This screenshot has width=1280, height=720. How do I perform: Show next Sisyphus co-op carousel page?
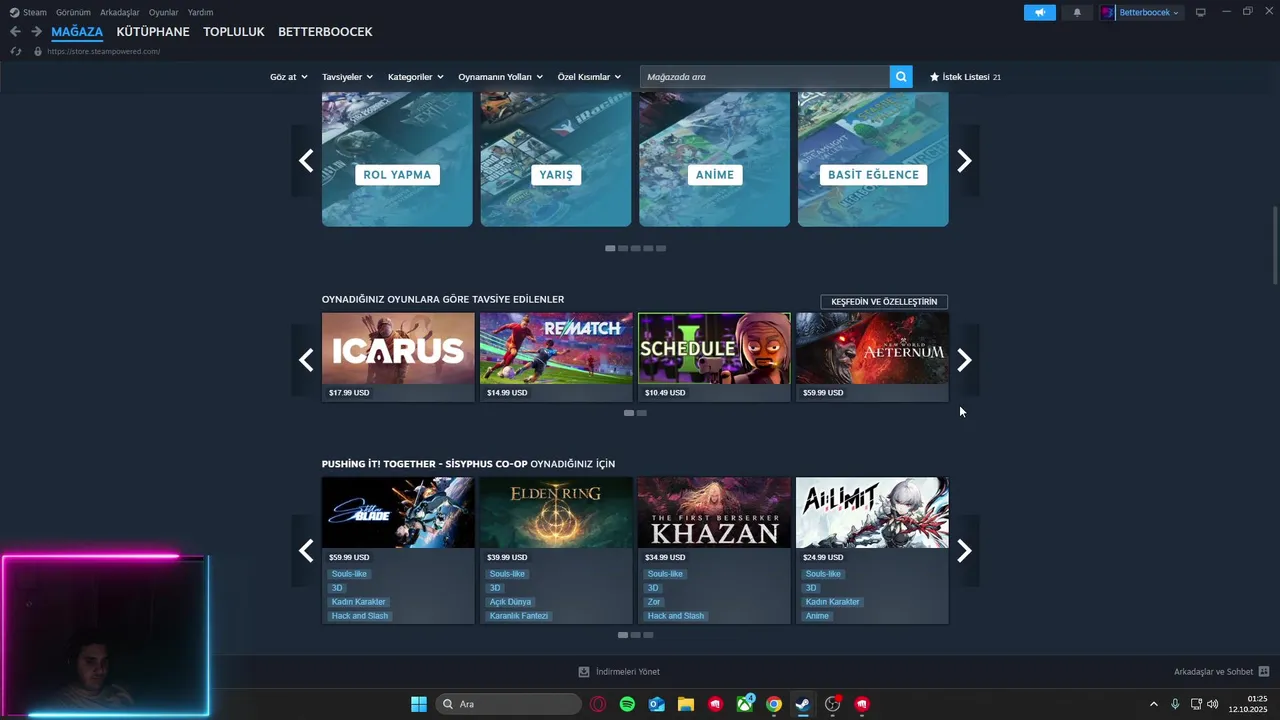click(x=964, y=551)
